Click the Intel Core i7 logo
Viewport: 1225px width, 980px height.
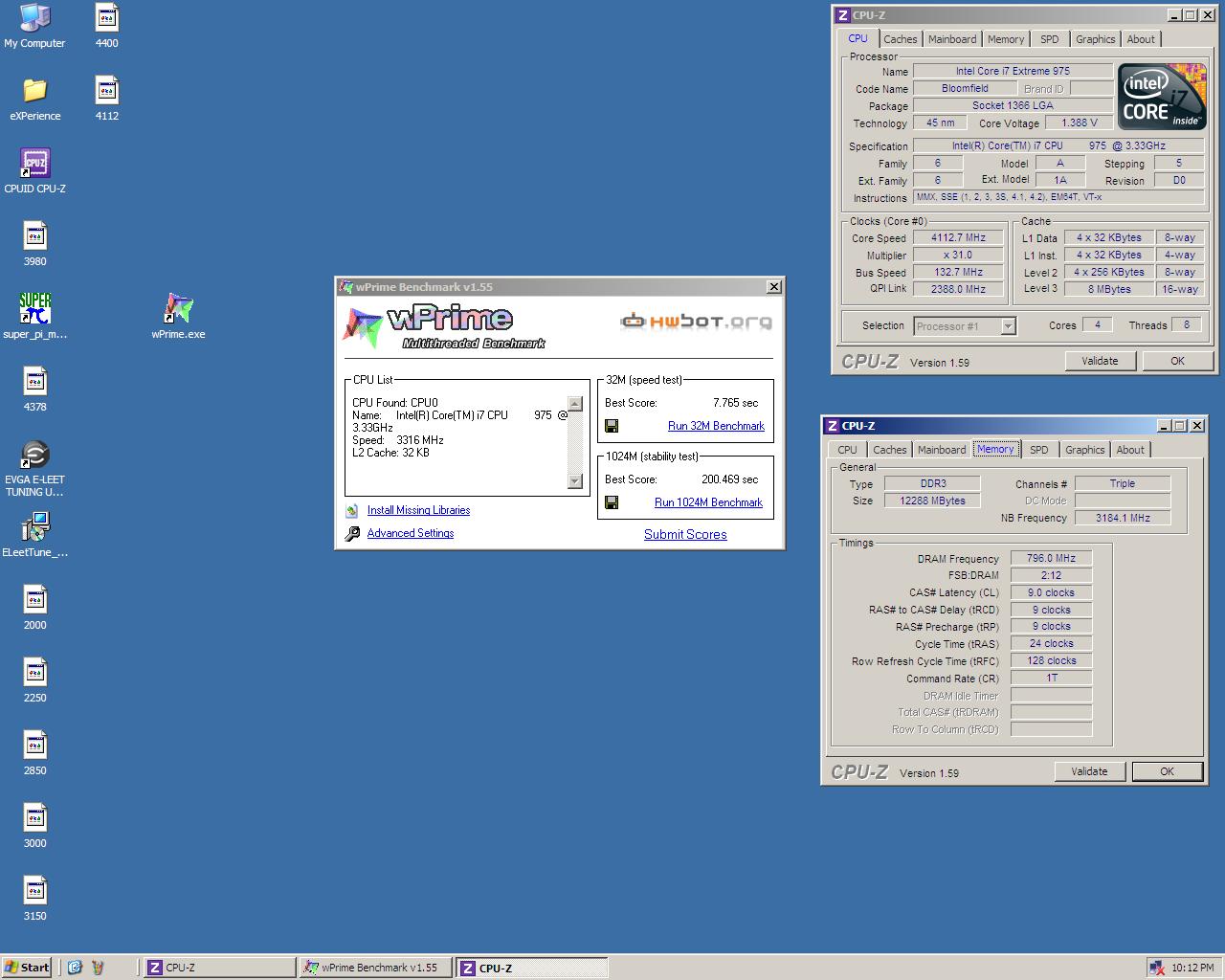click(x=1161, y=97)
